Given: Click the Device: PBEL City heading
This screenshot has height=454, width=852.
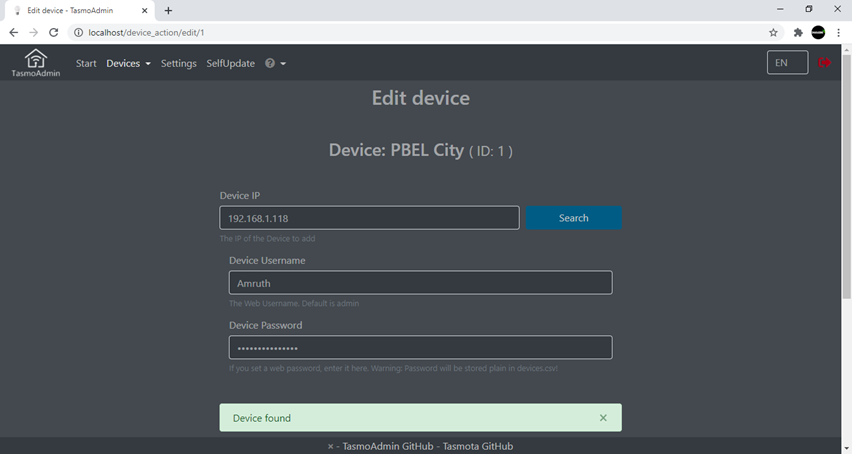Looking at the screenshot, I should [x=421, y=150].
